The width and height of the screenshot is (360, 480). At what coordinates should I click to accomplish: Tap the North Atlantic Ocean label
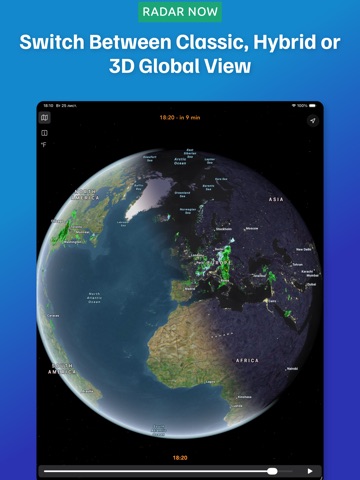(x=94, y=298)
